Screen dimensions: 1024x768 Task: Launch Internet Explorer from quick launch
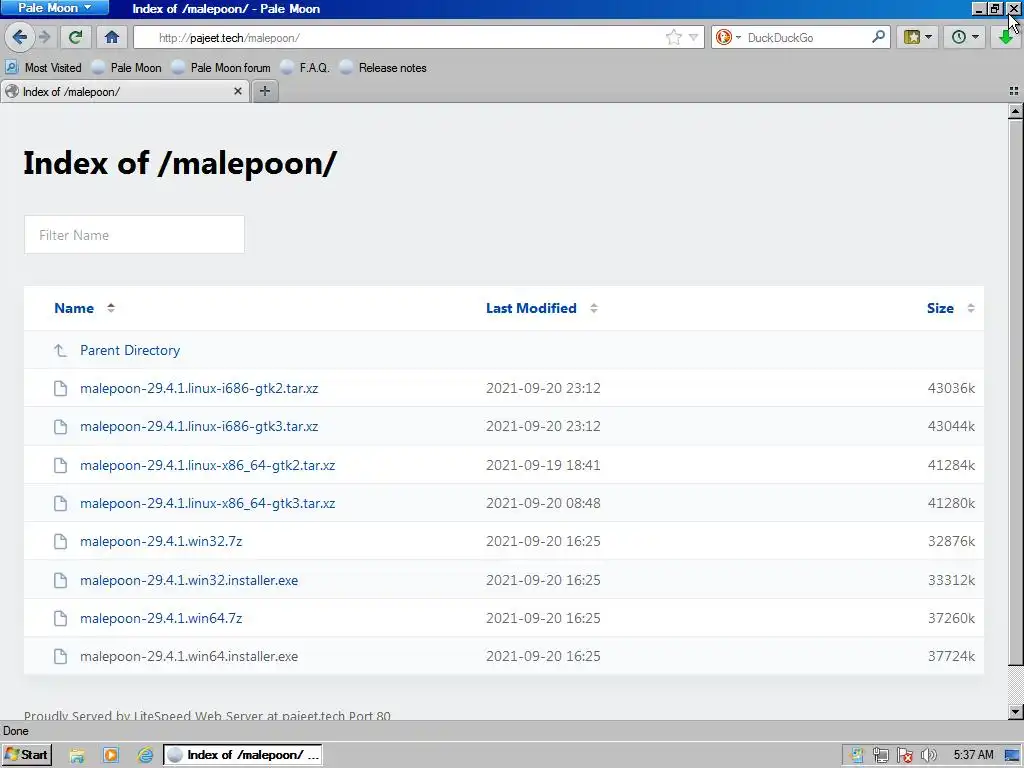pos(145,756)
